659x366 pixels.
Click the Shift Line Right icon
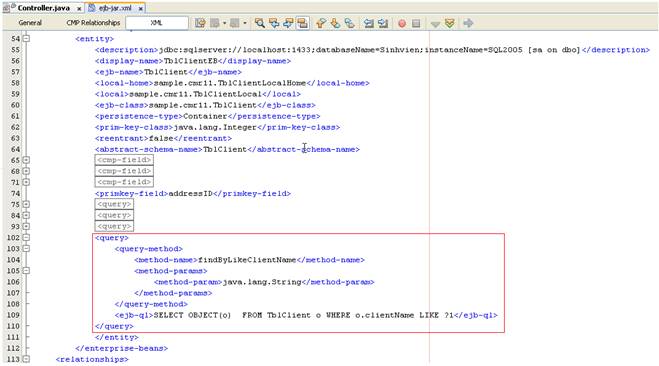coord(383,23)
